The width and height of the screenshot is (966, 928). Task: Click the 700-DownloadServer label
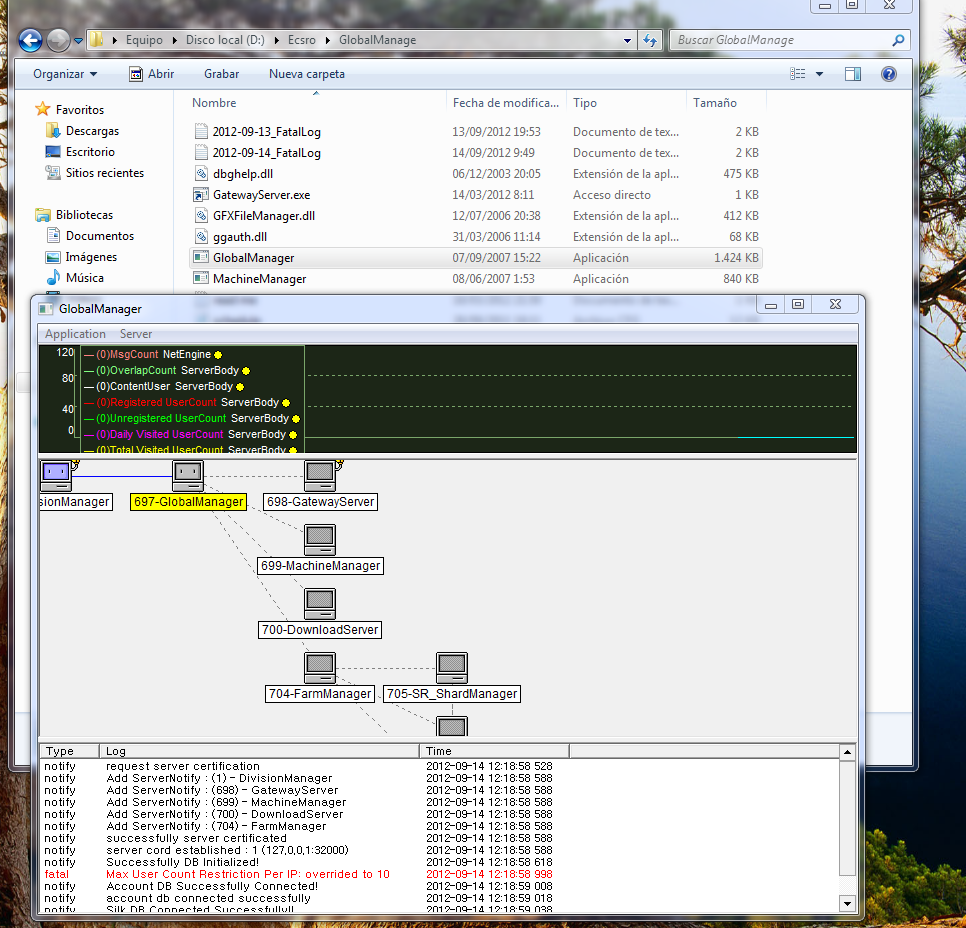tap(320, 630)
